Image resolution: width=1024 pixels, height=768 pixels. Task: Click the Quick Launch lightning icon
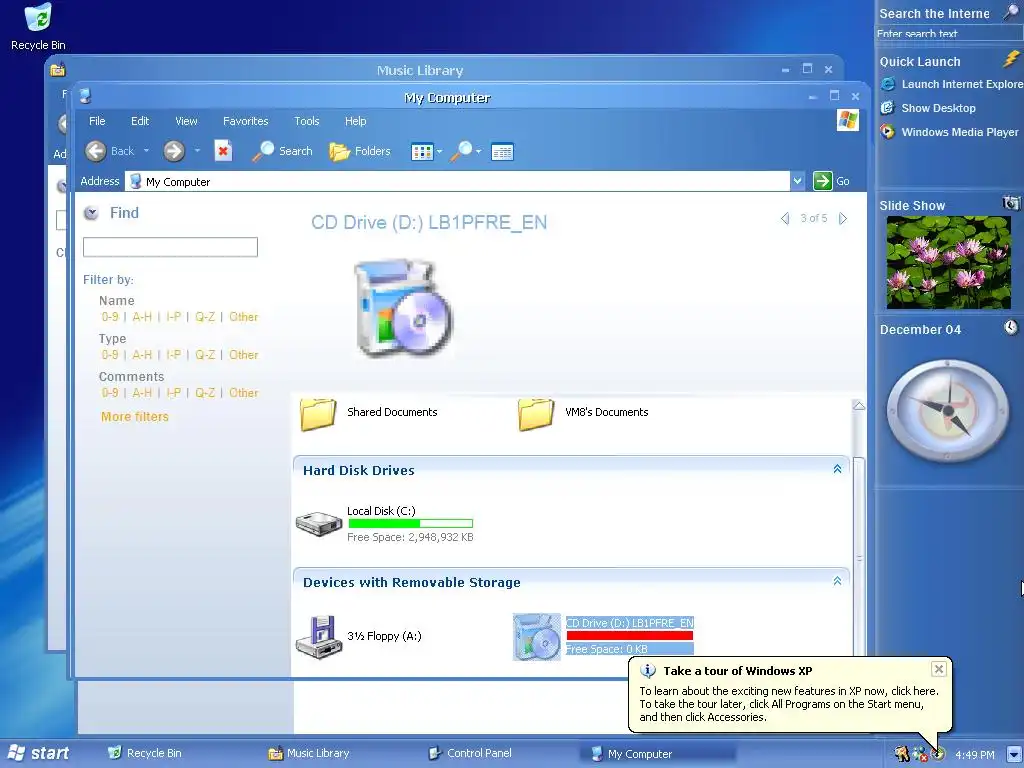(x=1011, y=59)
